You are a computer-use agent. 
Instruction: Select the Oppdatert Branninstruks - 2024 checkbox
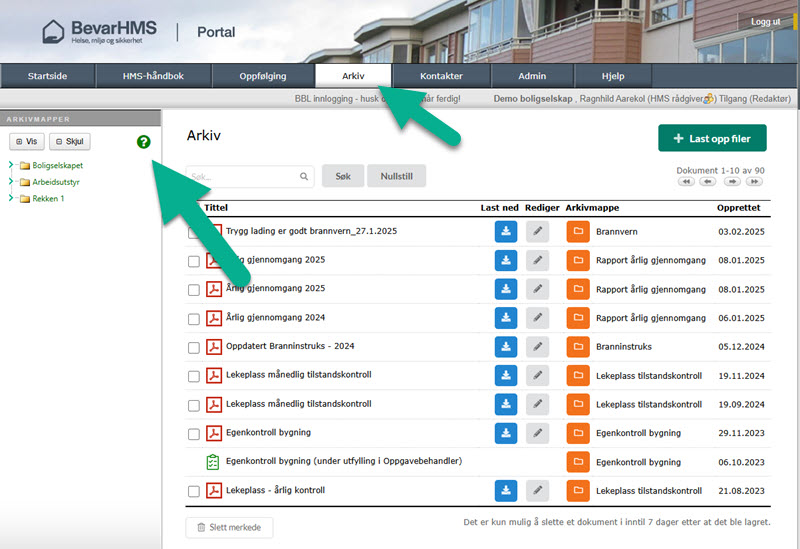[194, 348]
